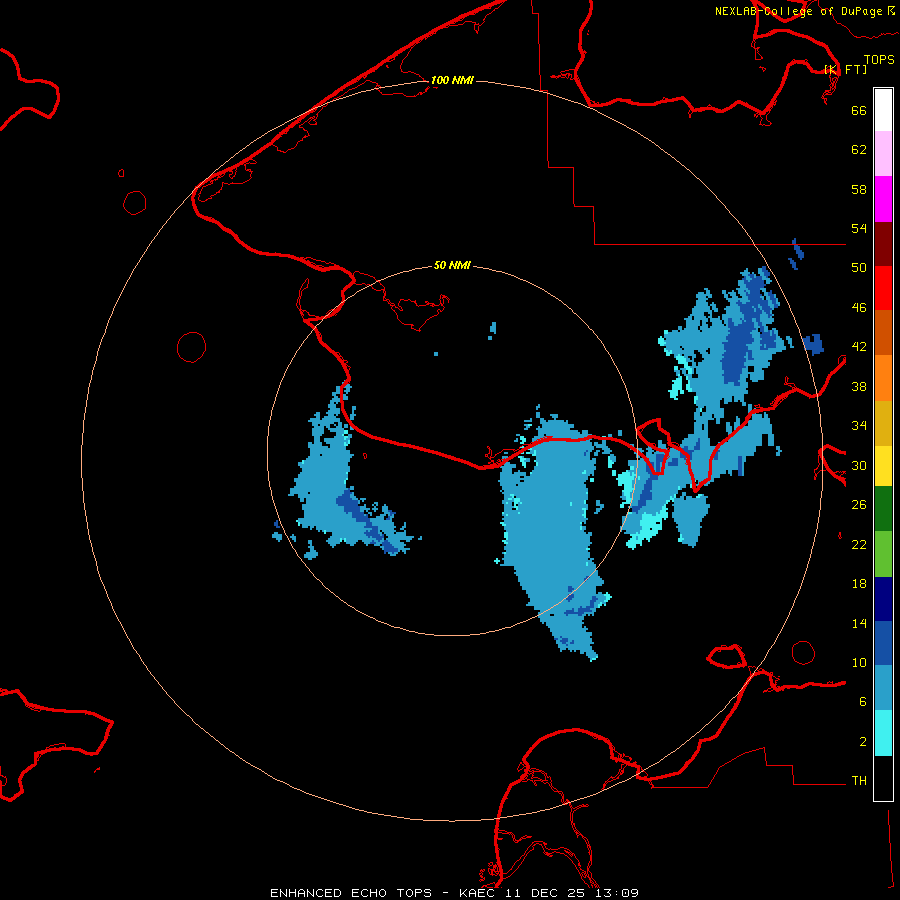Select the '18' scale label
Screen dimensions: 900x900
point(859,584)
